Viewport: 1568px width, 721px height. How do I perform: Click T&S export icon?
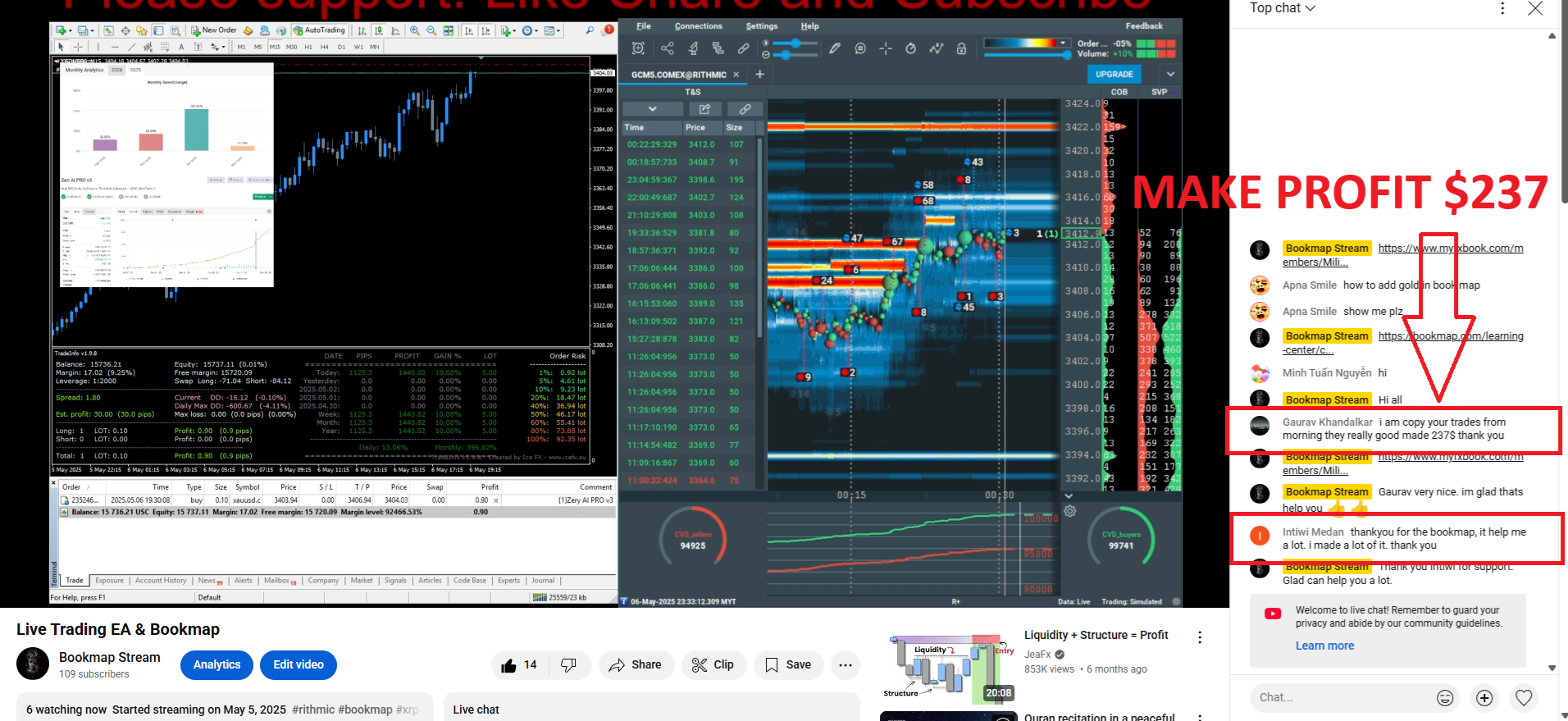tap(704, 108)
